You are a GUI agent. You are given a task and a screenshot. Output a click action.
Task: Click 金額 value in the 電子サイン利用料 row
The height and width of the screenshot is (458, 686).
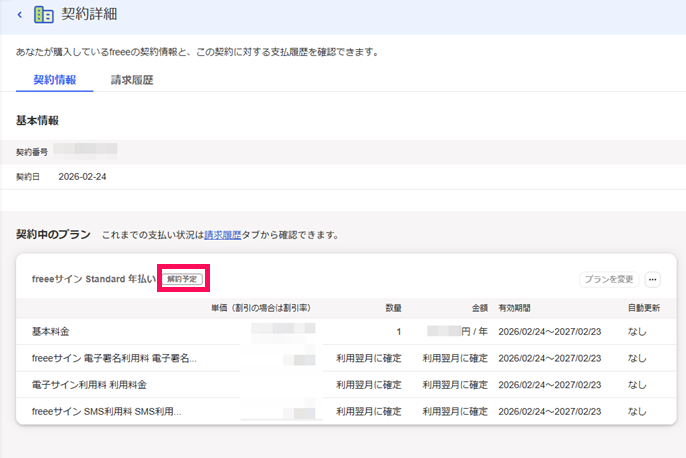pos(455,385)
